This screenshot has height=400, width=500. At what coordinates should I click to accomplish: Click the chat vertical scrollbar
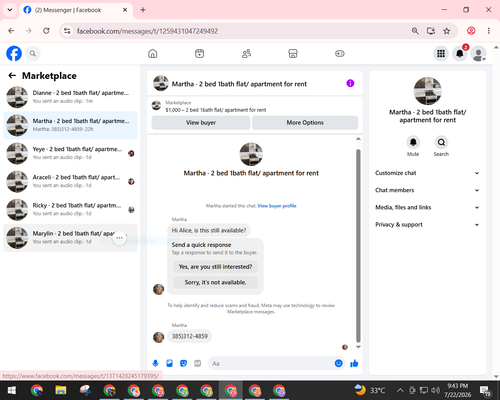tap(358, 246)
